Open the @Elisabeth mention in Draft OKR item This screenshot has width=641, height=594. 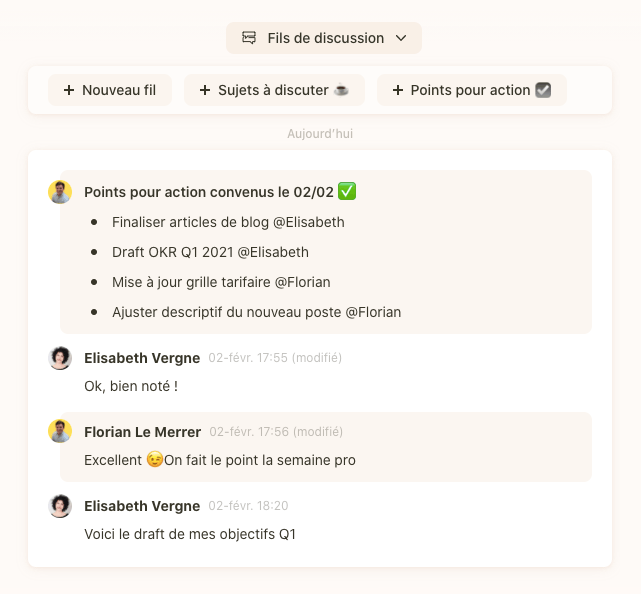point(273,252)
